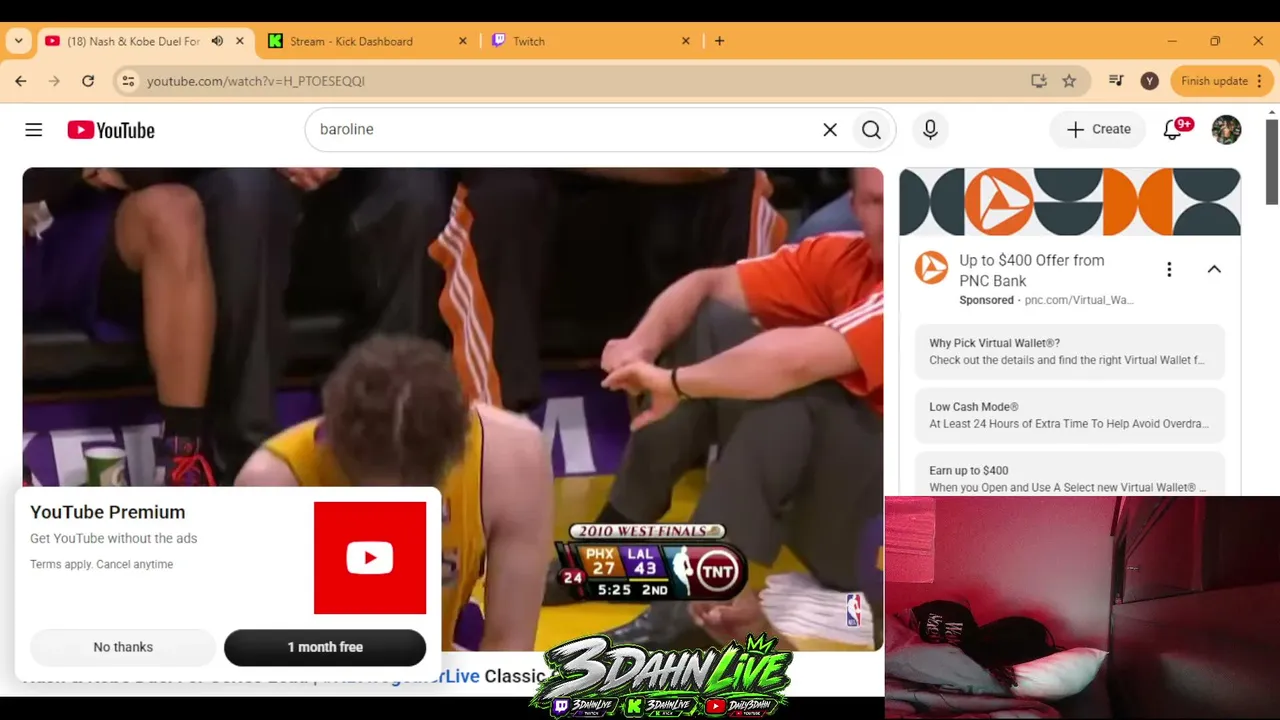Start voice search with the microphone

[930, 130]
